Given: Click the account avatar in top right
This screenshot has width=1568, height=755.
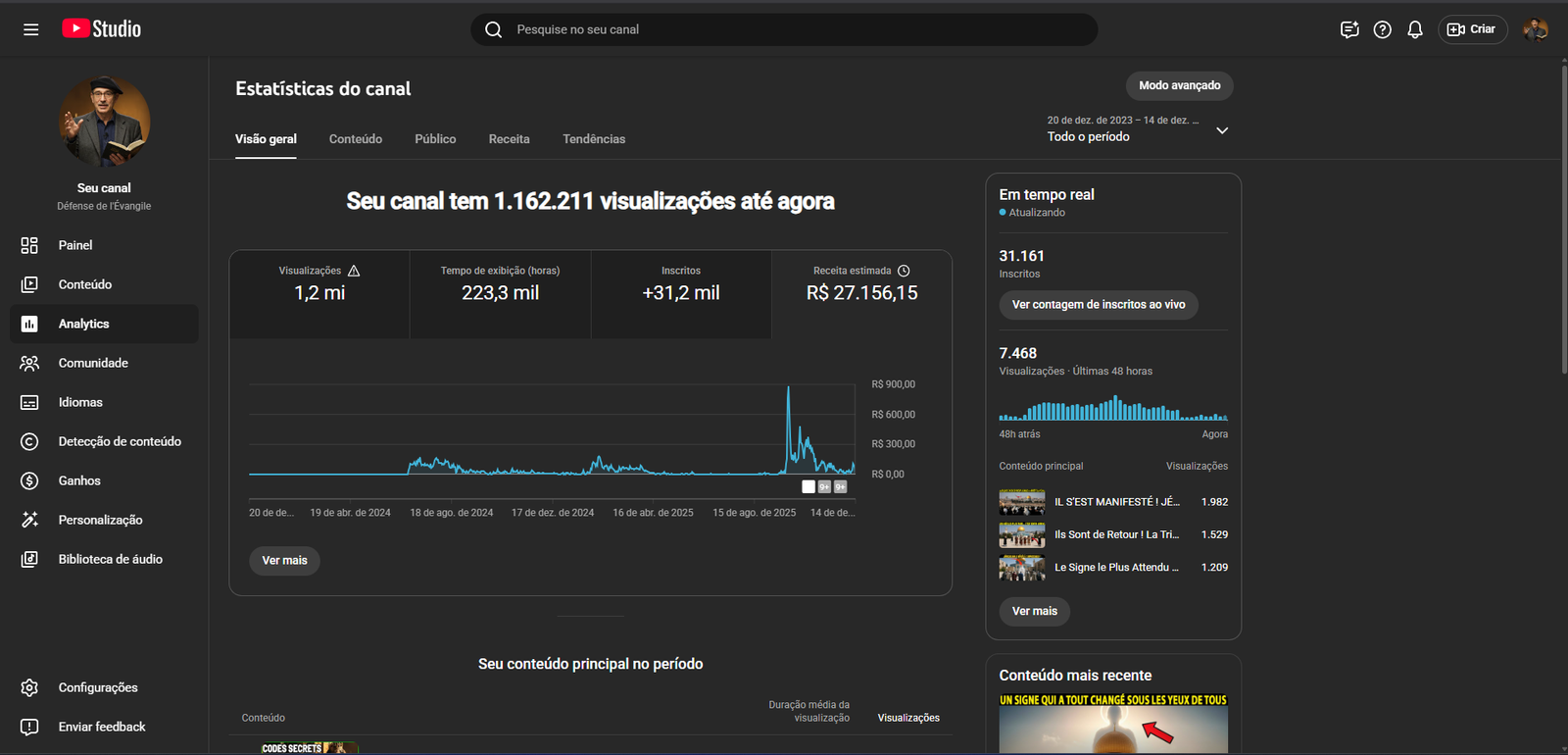Looking at the screenshot, I should [x=1535, y=29].
